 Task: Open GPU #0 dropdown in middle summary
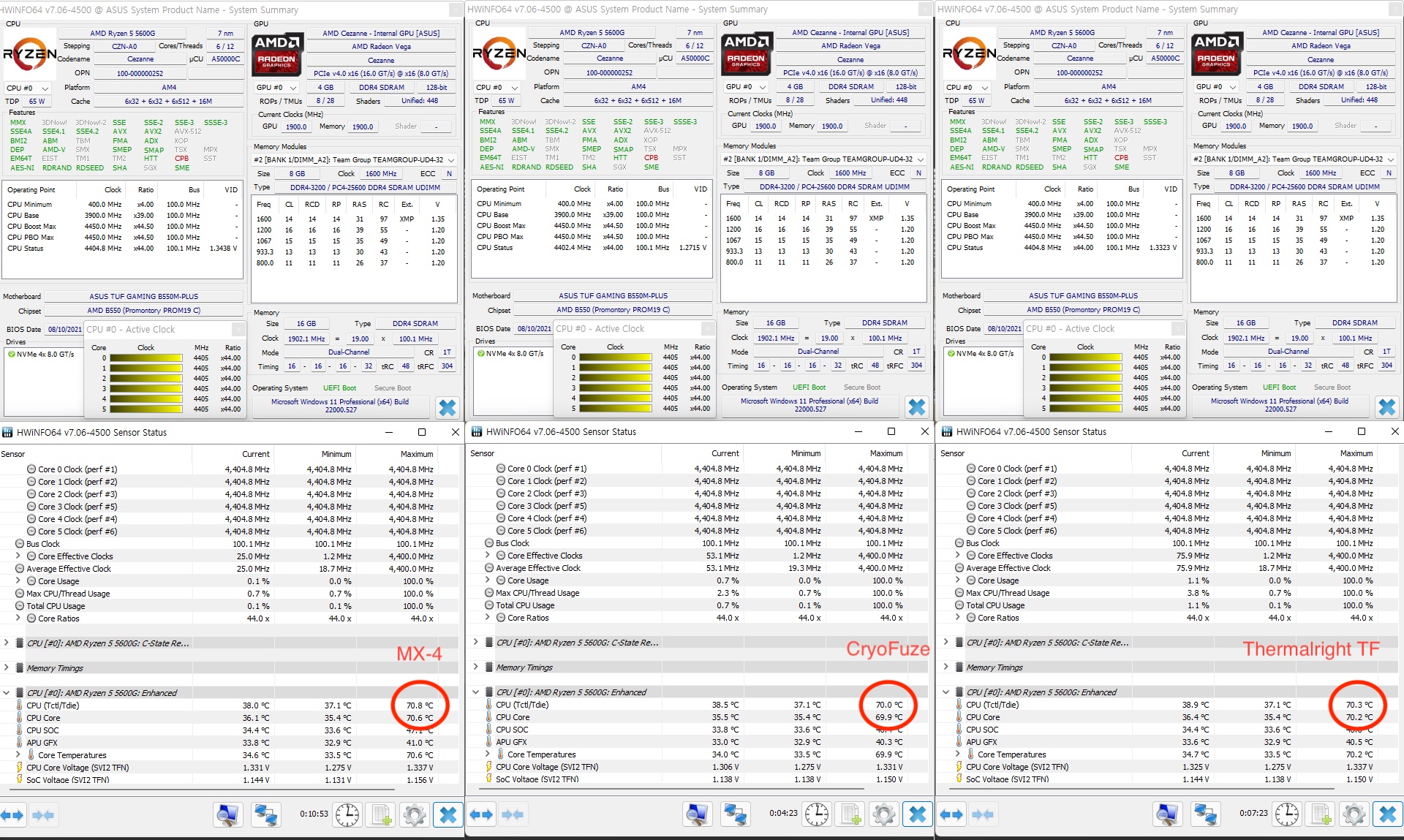745,87
